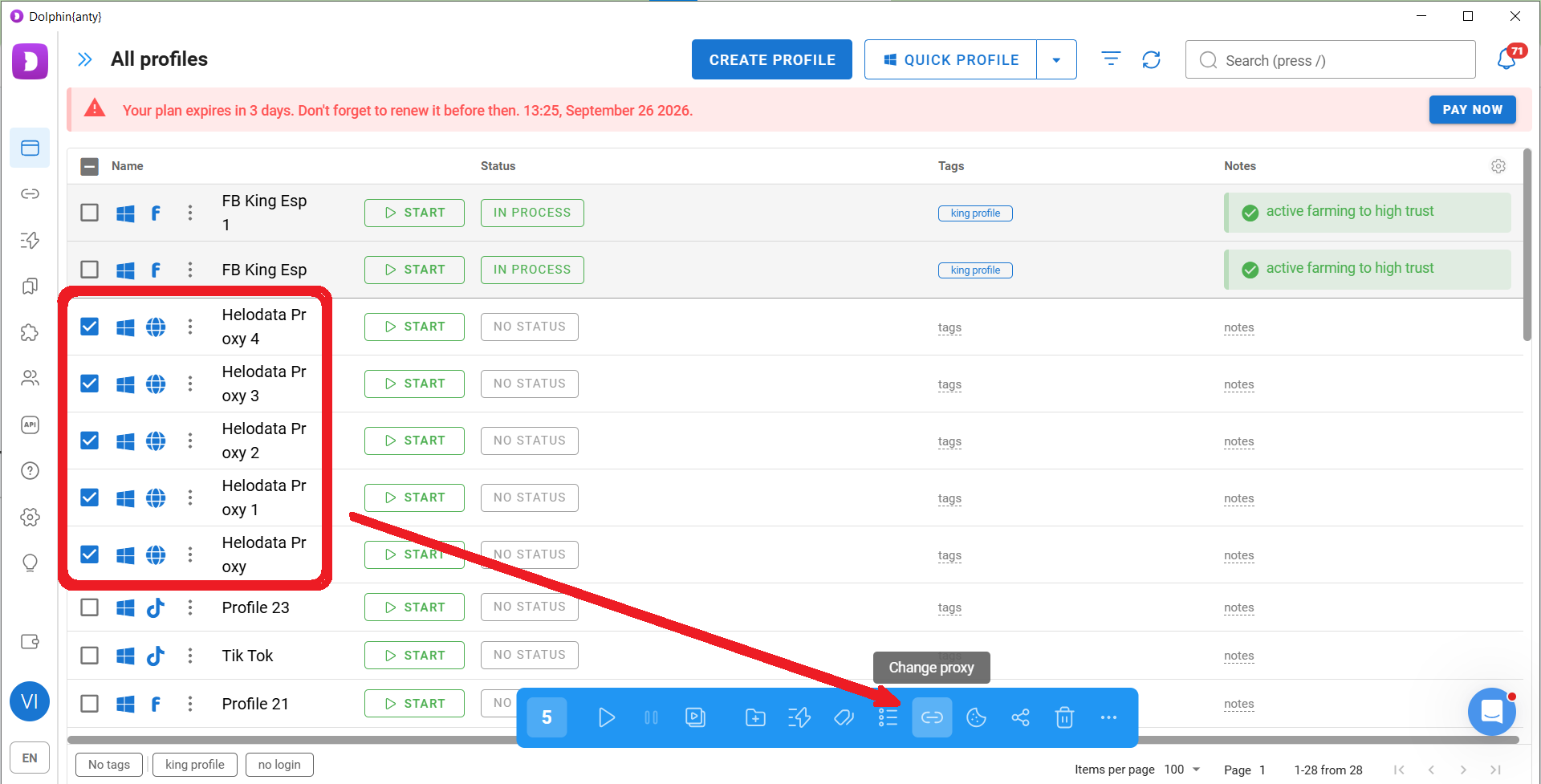Image resolution: width=1541 pixels, height=784 pixels.
Task: Start the Helodata Proxy 1 profile
Action: click(x=414, y=498)
